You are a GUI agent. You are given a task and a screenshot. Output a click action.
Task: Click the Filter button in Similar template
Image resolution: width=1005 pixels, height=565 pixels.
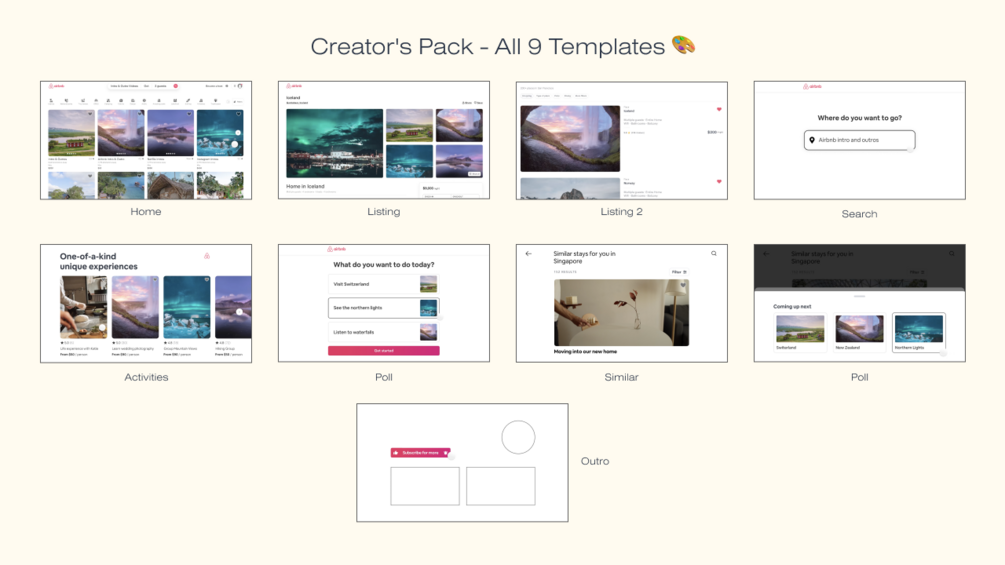pos(679,272)
